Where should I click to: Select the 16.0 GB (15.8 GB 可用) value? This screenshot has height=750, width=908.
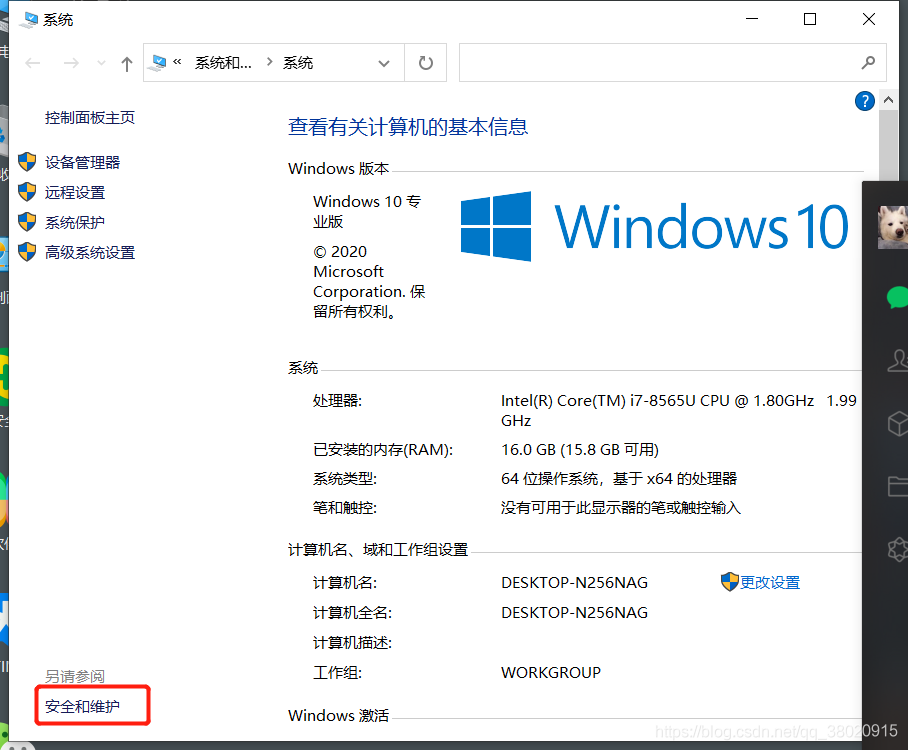coord(580,449)
